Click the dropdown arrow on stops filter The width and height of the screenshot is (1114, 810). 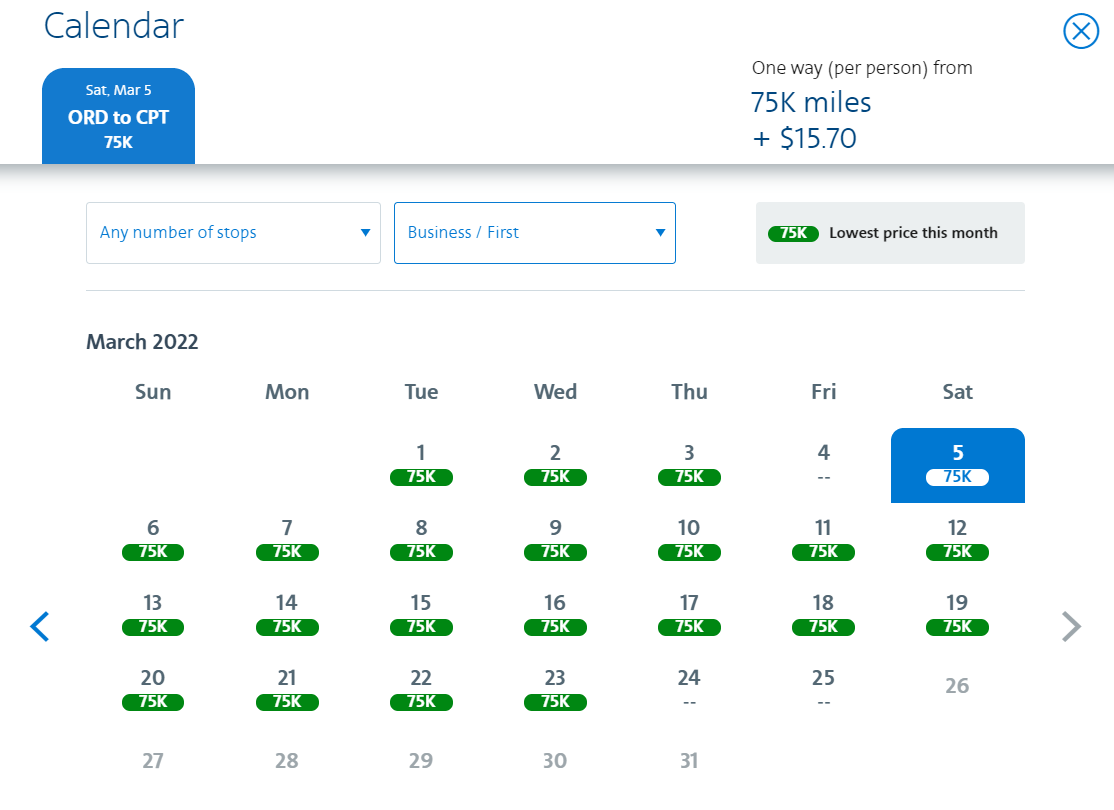pyautogui.click(x=365, y=232)
